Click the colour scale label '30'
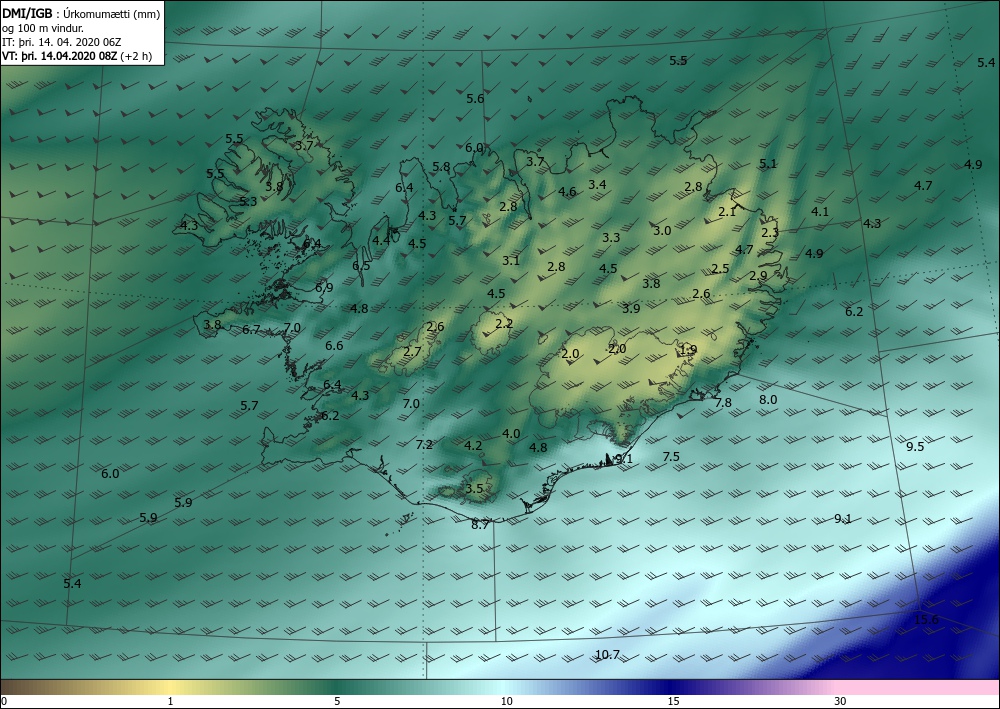Screen dimensions: 1000x709 [841, 701]
